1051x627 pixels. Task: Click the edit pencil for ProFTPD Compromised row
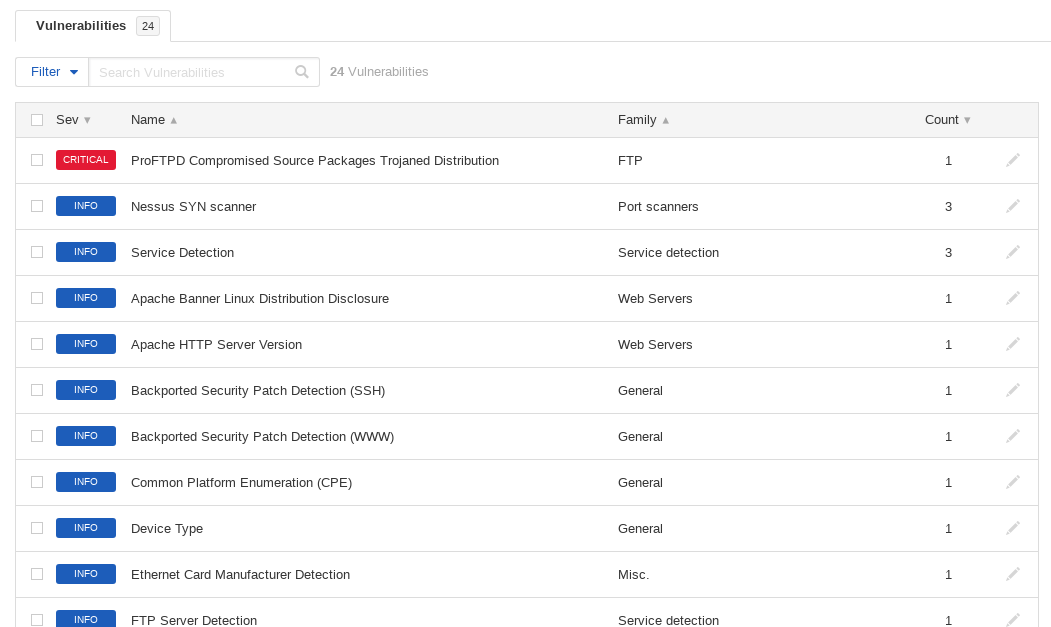click(x=1013, y=160)
